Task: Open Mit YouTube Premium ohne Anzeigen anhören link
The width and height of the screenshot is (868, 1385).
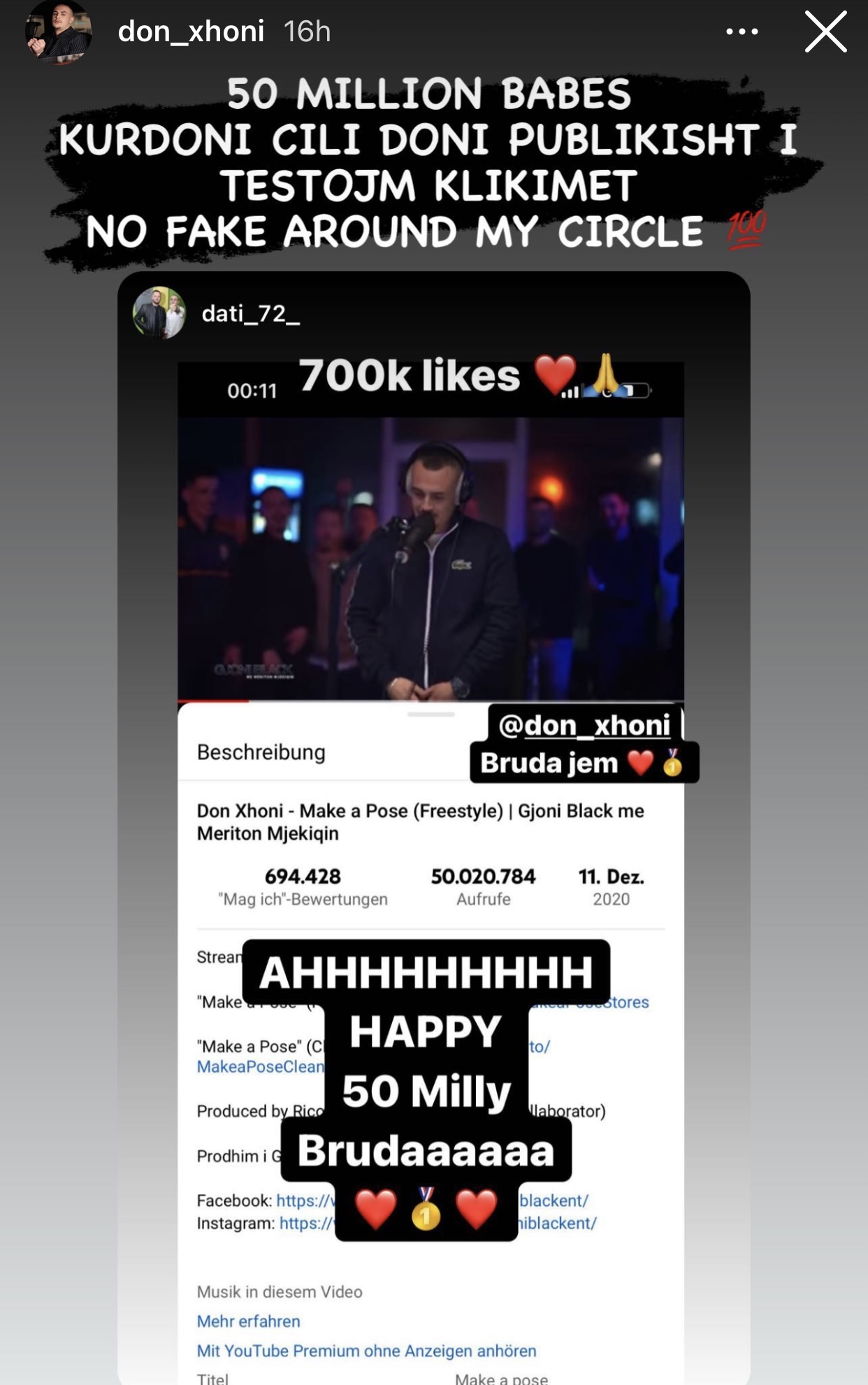Action: pyautogui.click(x=366, y=1351)
